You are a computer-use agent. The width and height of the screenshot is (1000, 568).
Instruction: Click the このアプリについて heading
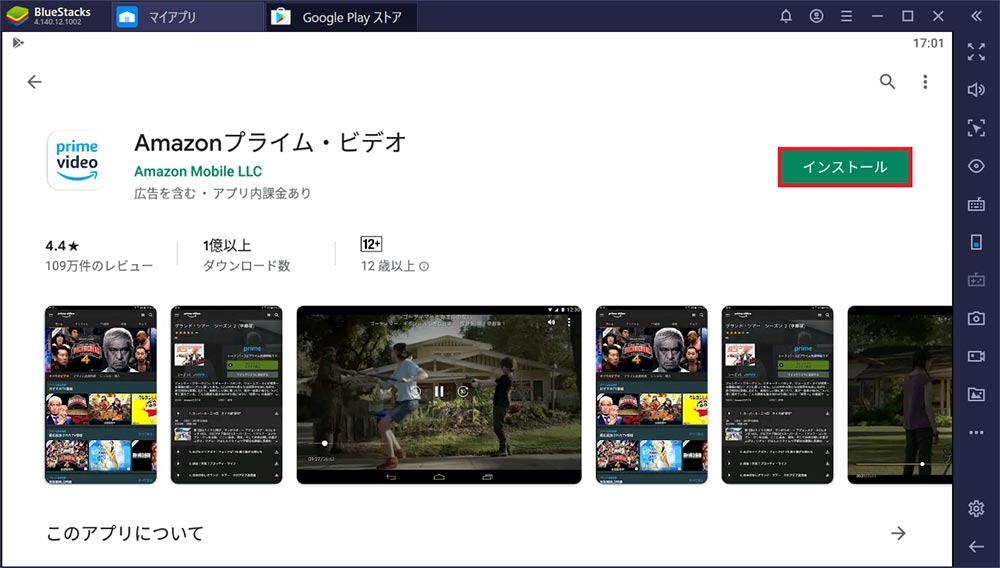pyautogui.click(x=125, y=533)
